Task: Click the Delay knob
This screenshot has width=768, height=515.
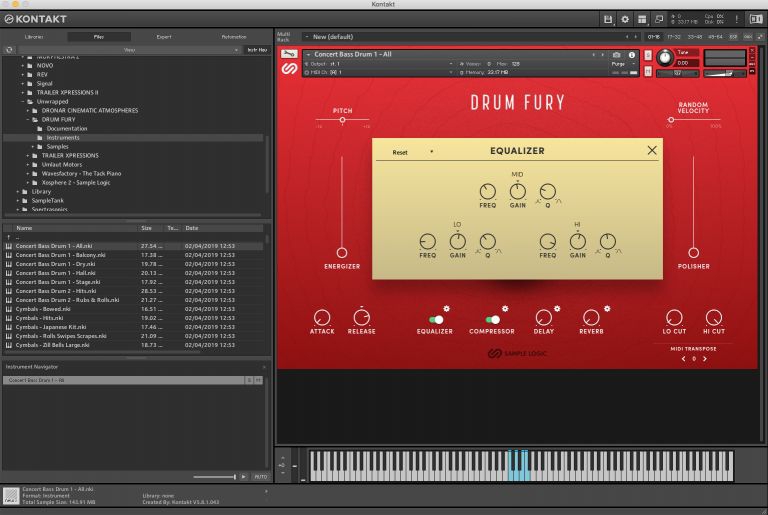Action: 543,318
